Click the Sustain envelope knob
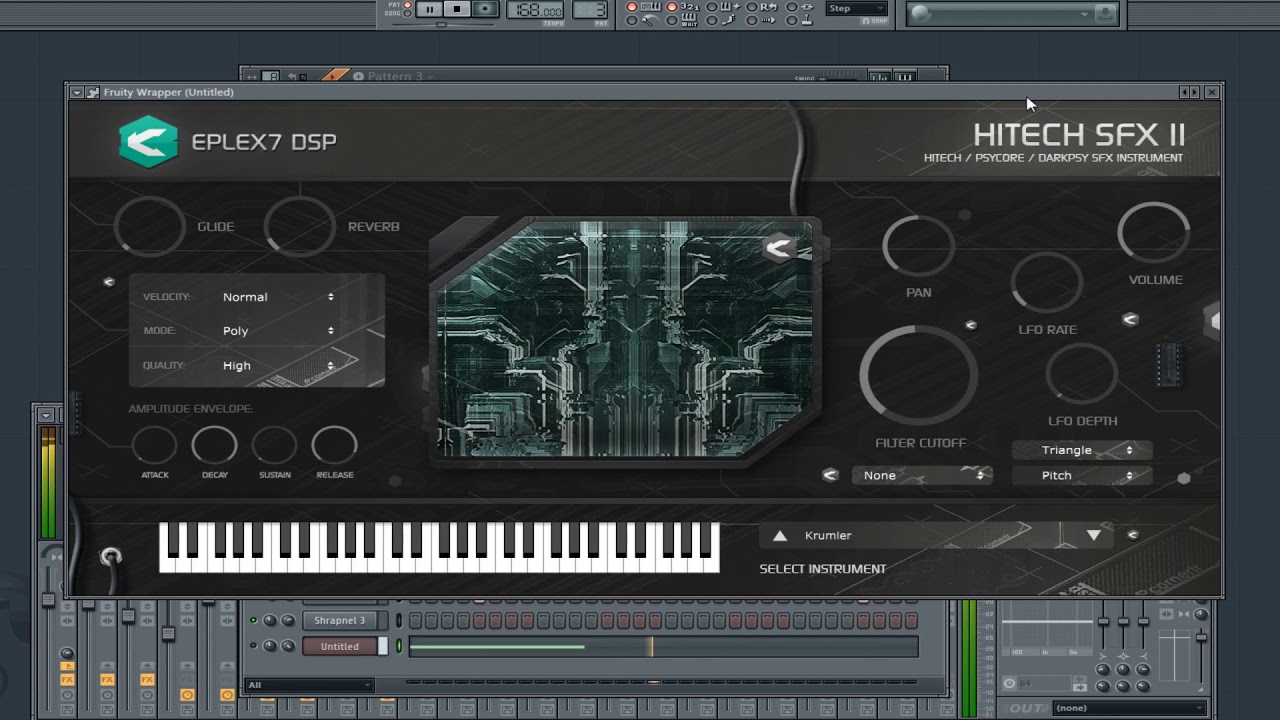 274,446
